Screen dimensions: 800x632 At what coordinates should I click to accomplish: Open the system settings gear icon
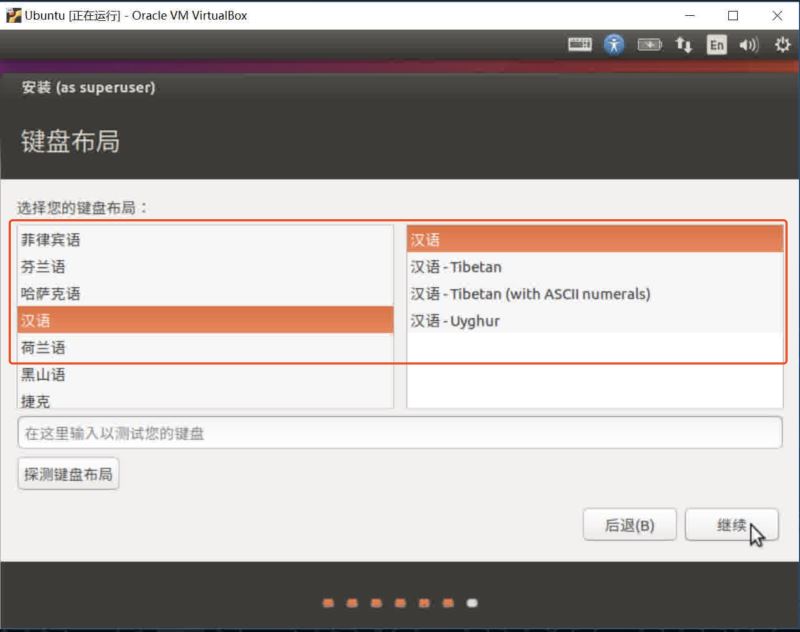(782, 45)
